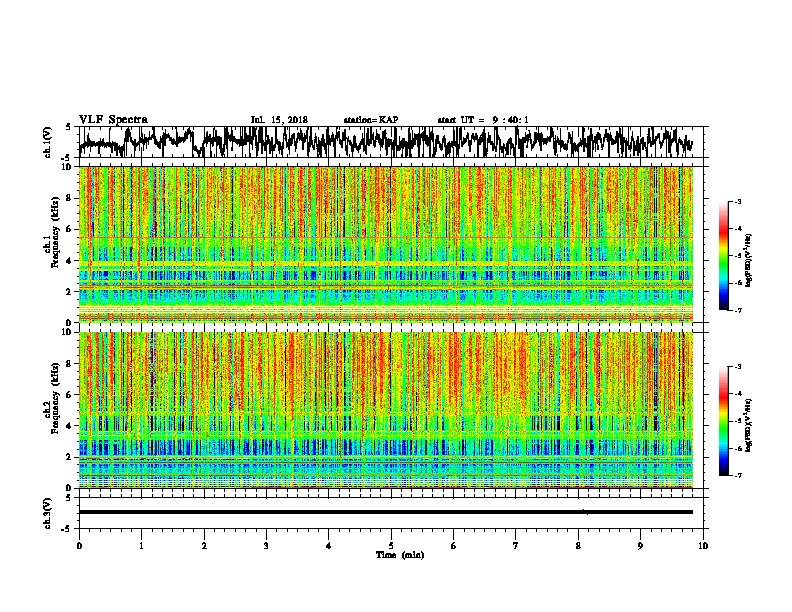Click the "-7" label on ch.2 colorbar
Image resolution: width=792 pixels, height=612 pixels.
click(x=737, y=475)
